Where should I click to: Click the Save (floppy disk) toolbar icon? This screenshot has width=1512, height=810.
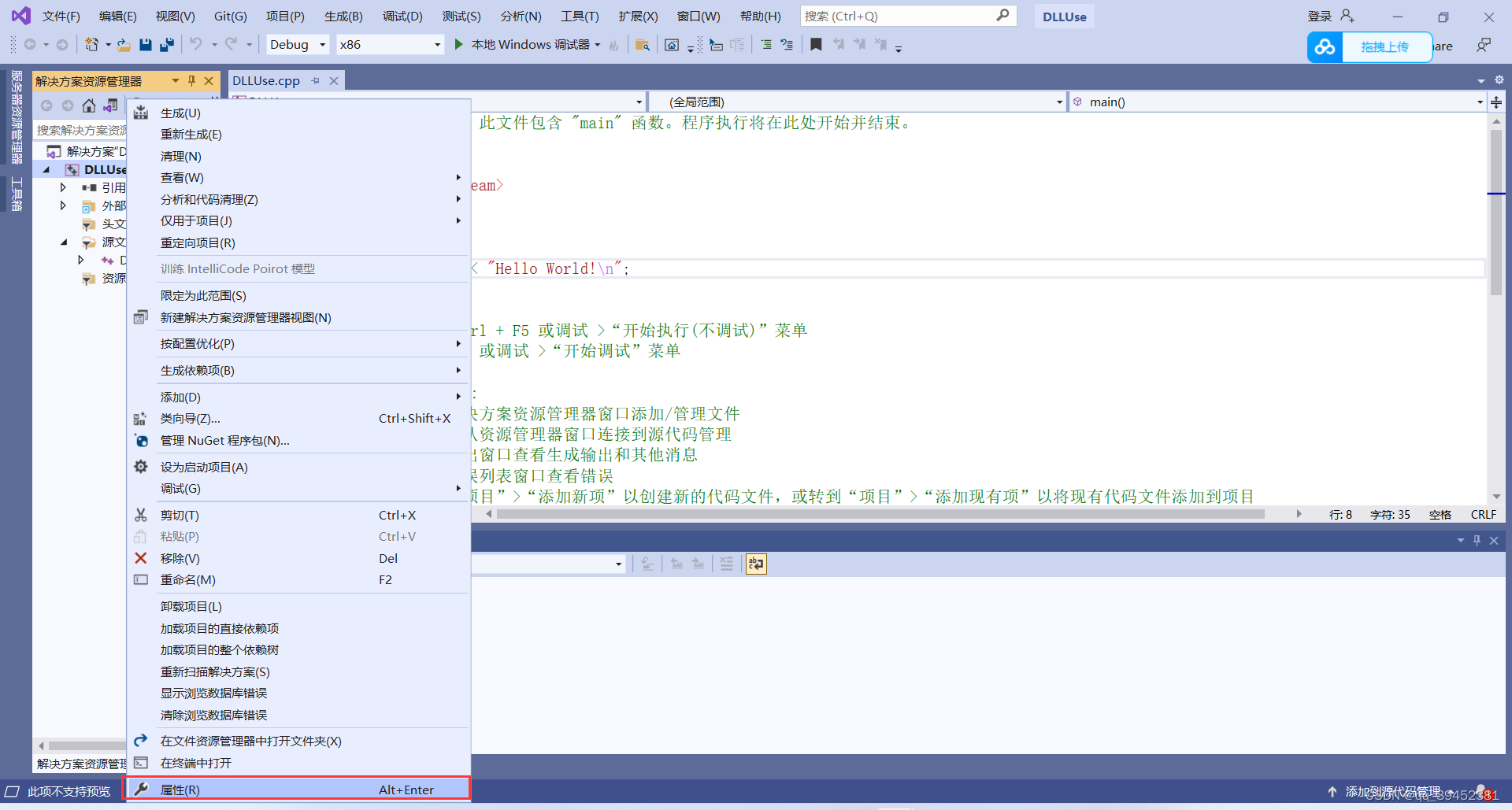145,45
